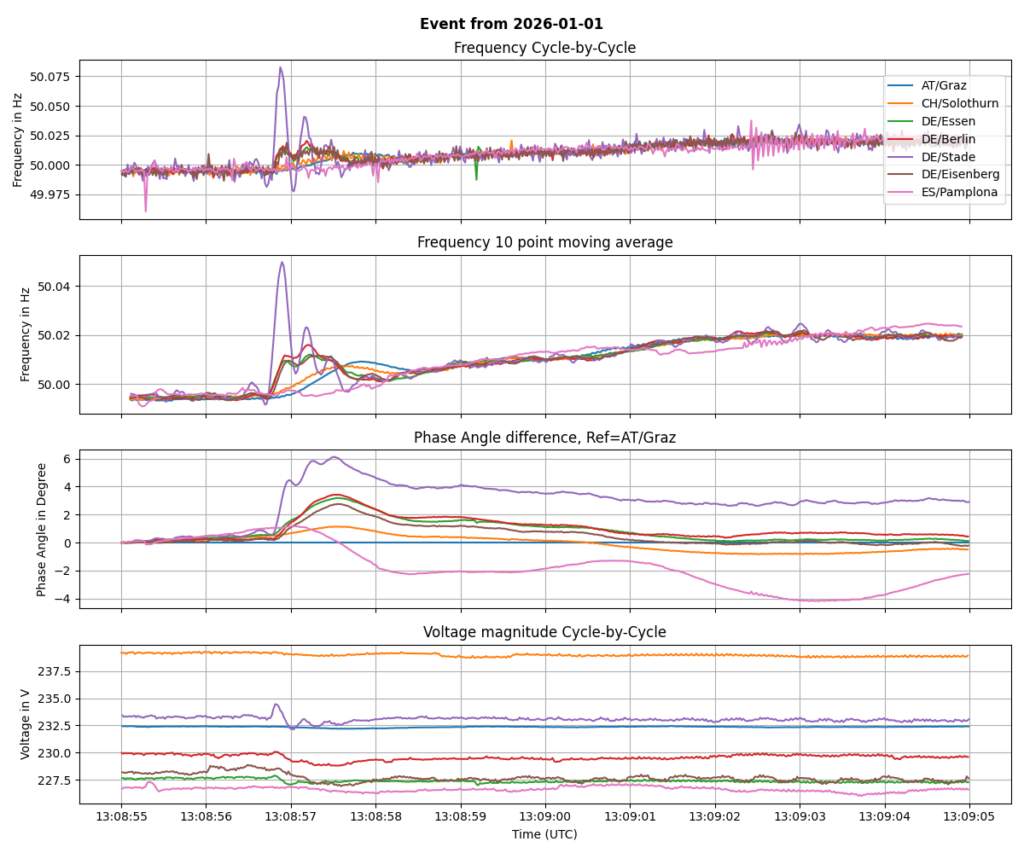This screenshot has height=853, width=1024.
Task: Click the 'Event from 2026-01-01' figure title
Action: click(511, 23)
